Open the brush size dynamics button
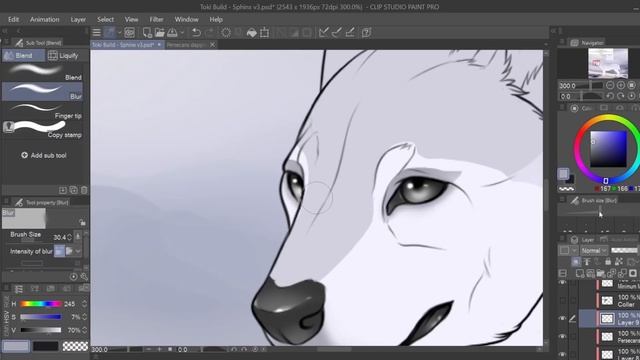The image size is (640, 360). pos(78,237)
